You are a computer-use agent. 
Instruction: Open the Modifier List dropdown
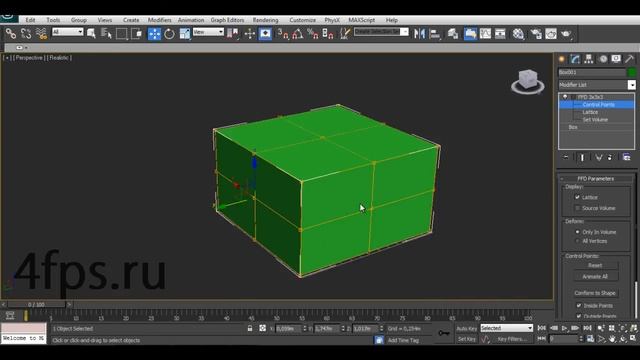(631, 85)
